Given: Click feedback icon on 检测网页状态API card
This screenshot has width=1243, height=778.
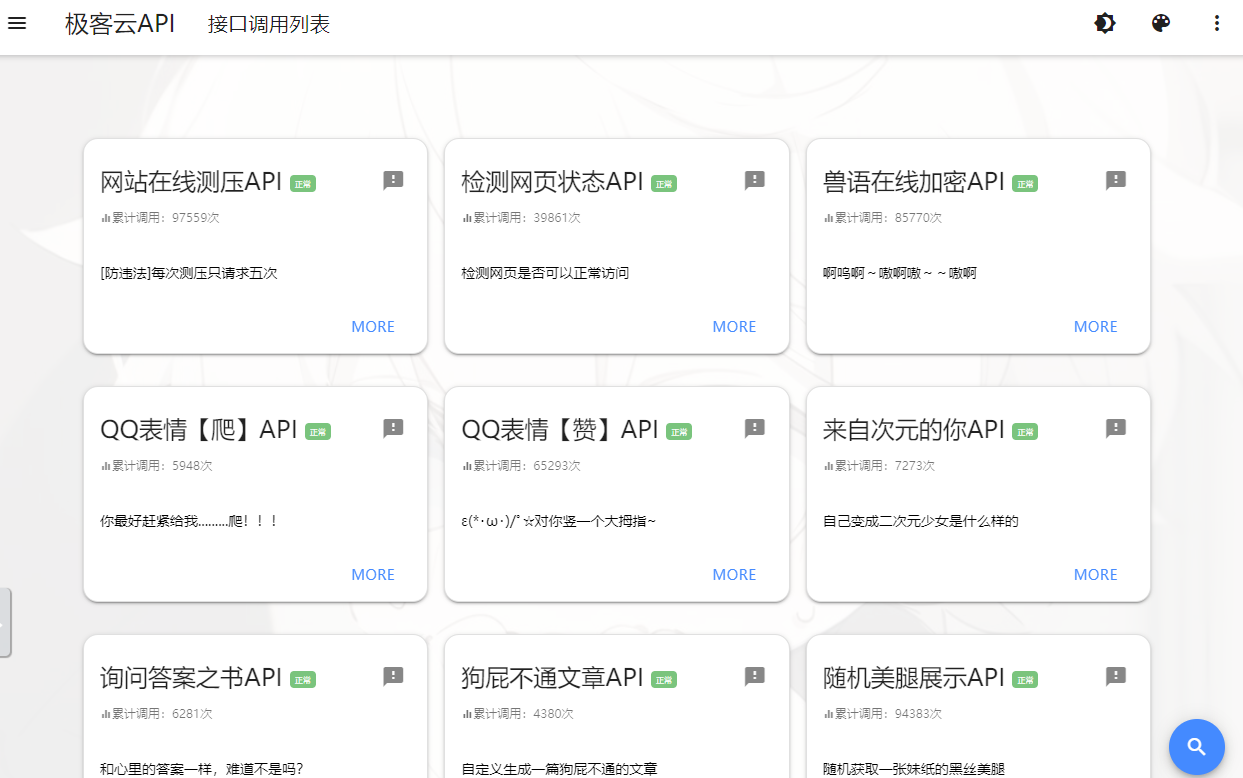Looking at the screenshot, I should [x=755, y=180].
